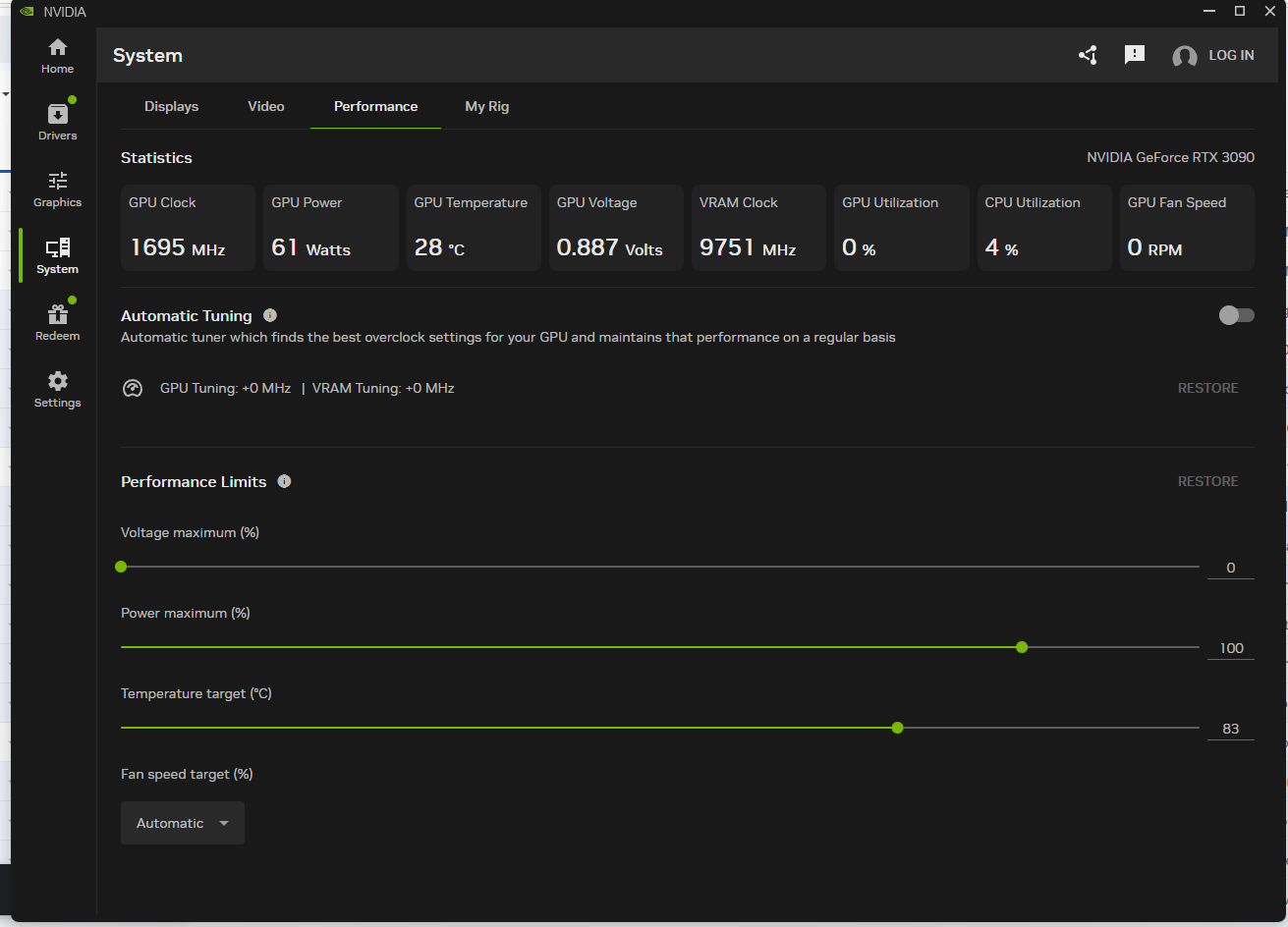
Task: Click the Automatic Tuning info icon
Action: 270,315
